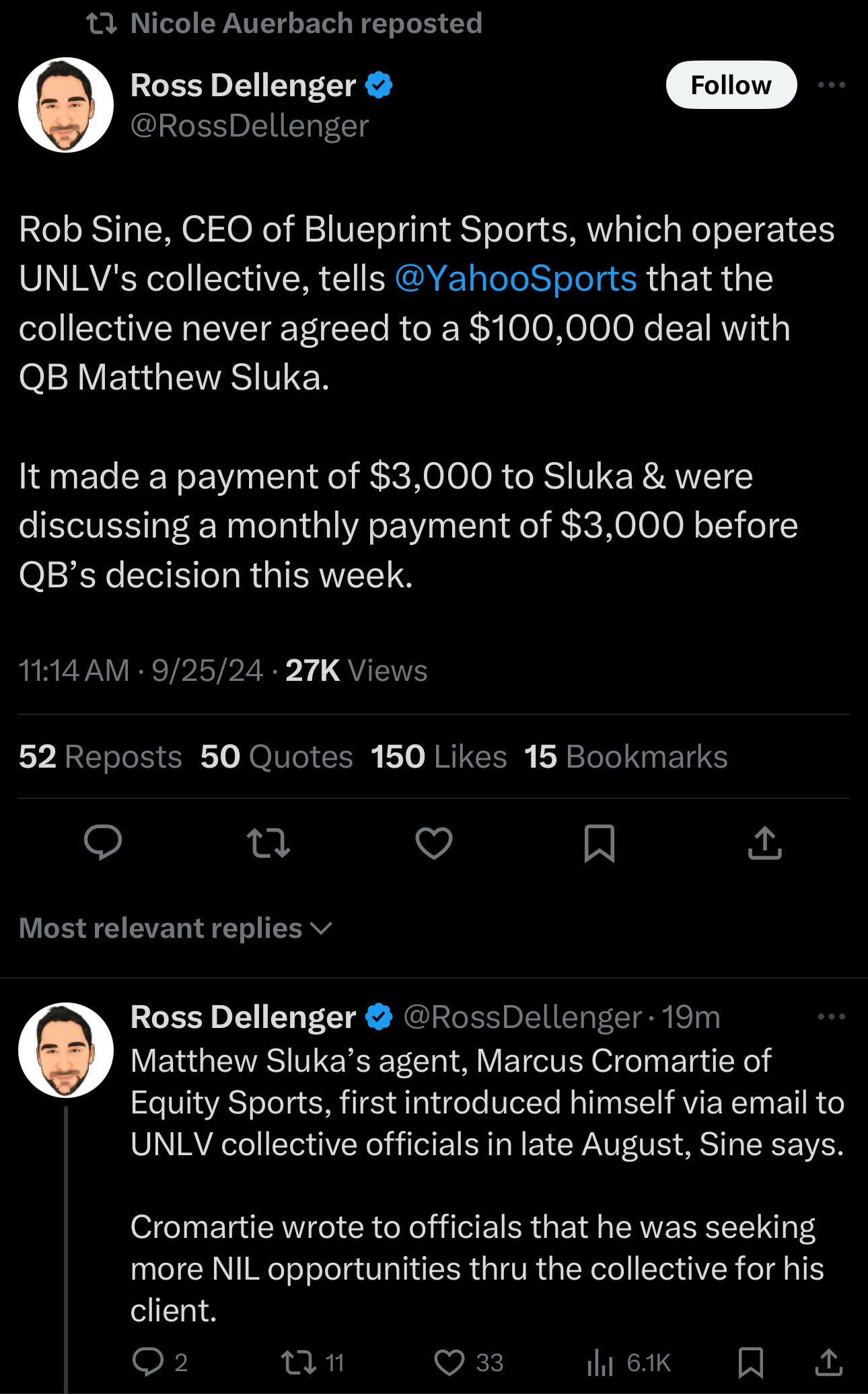The width and height of the screenshot is (868, 1394).
Task: Reply to the Marcus Cromartie reply post
Action: (148, 1362)
